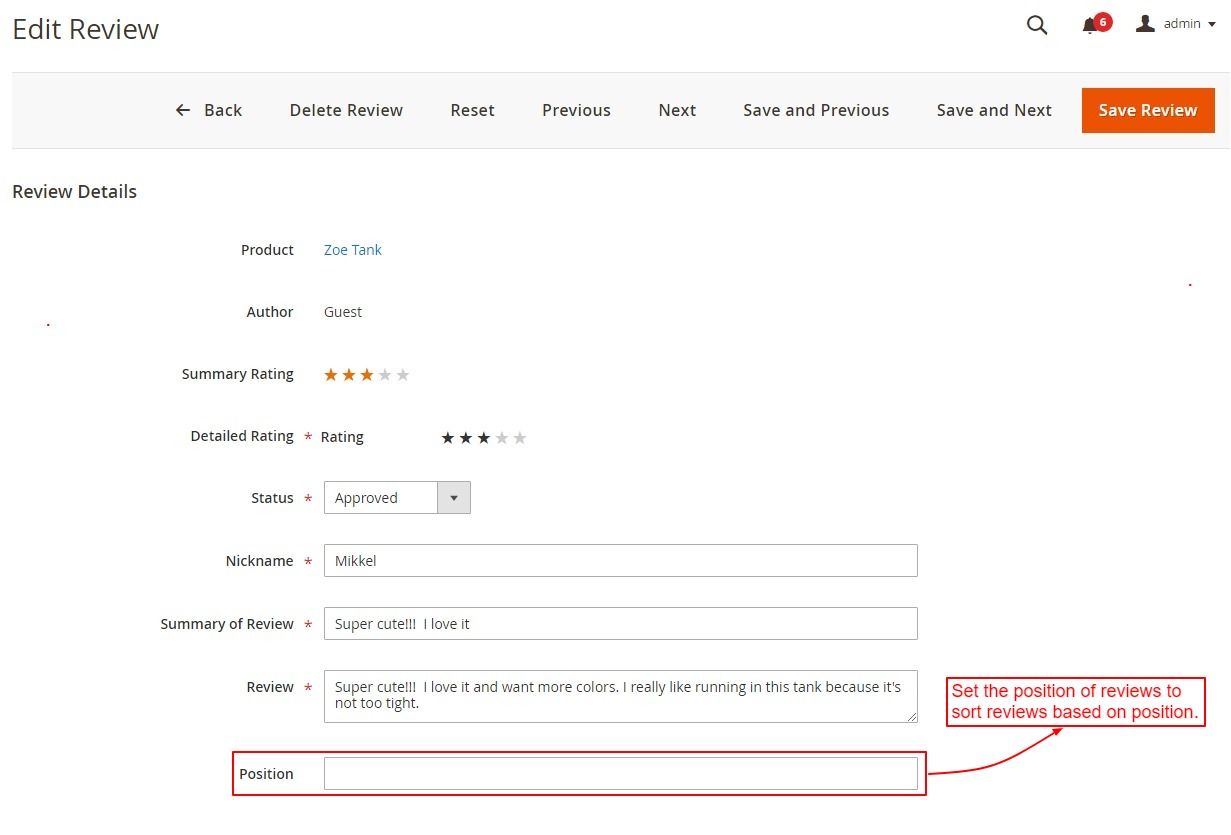Click the third star in Detailed Rating
Viewport: 1231px width, 835px height.
[x=484, y=437]
